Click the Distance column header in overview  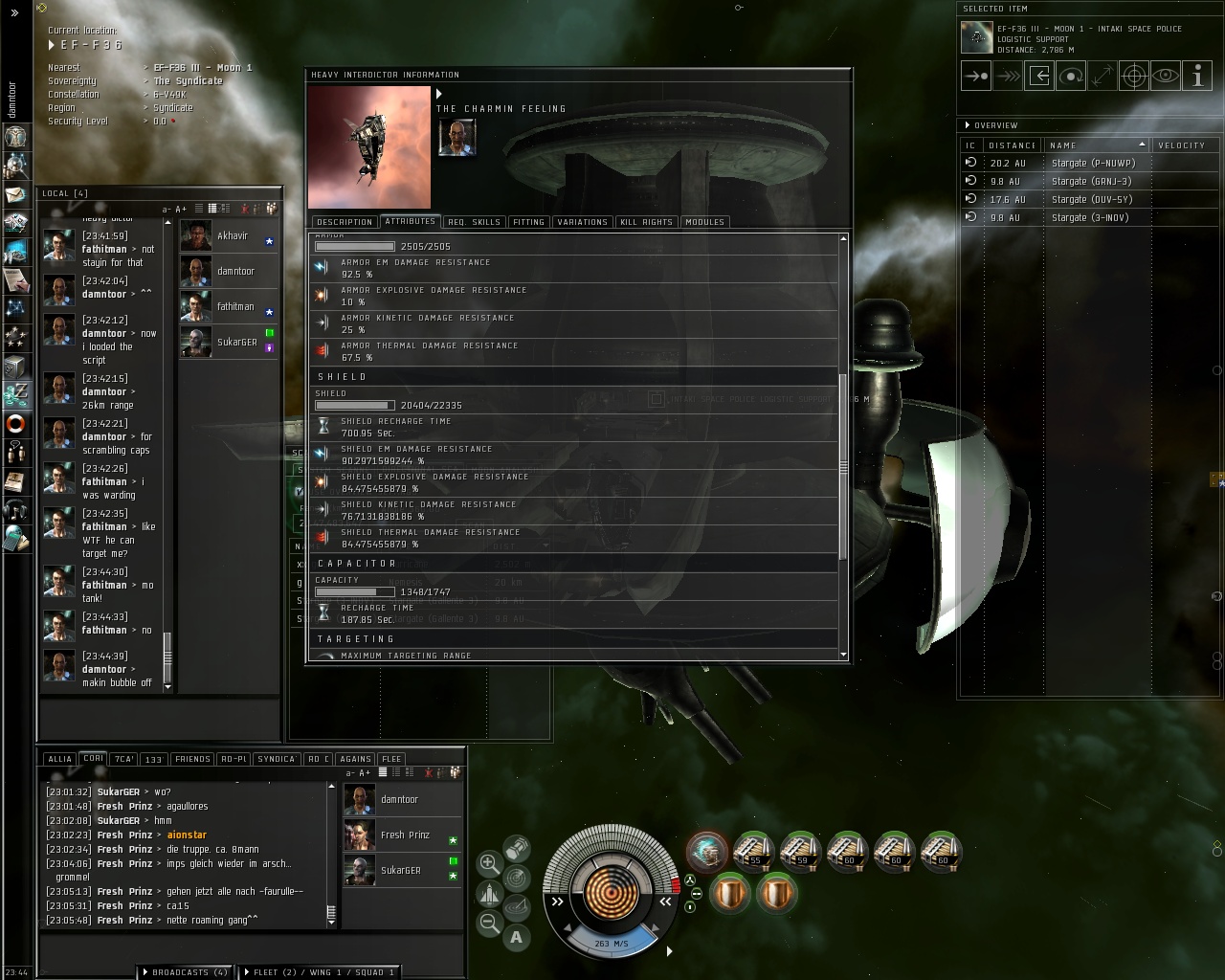pyautogui.click(x=1013, y=145)
